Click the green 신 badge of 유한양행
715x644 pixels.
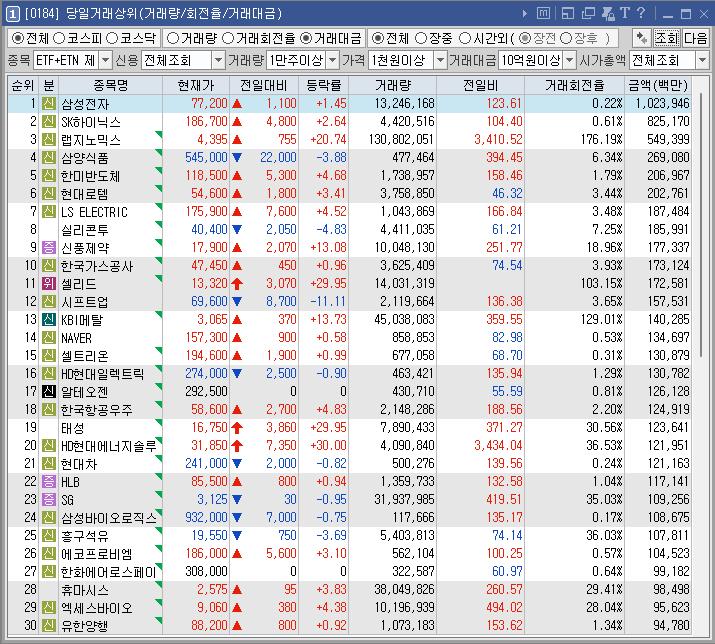pos(49,626)
